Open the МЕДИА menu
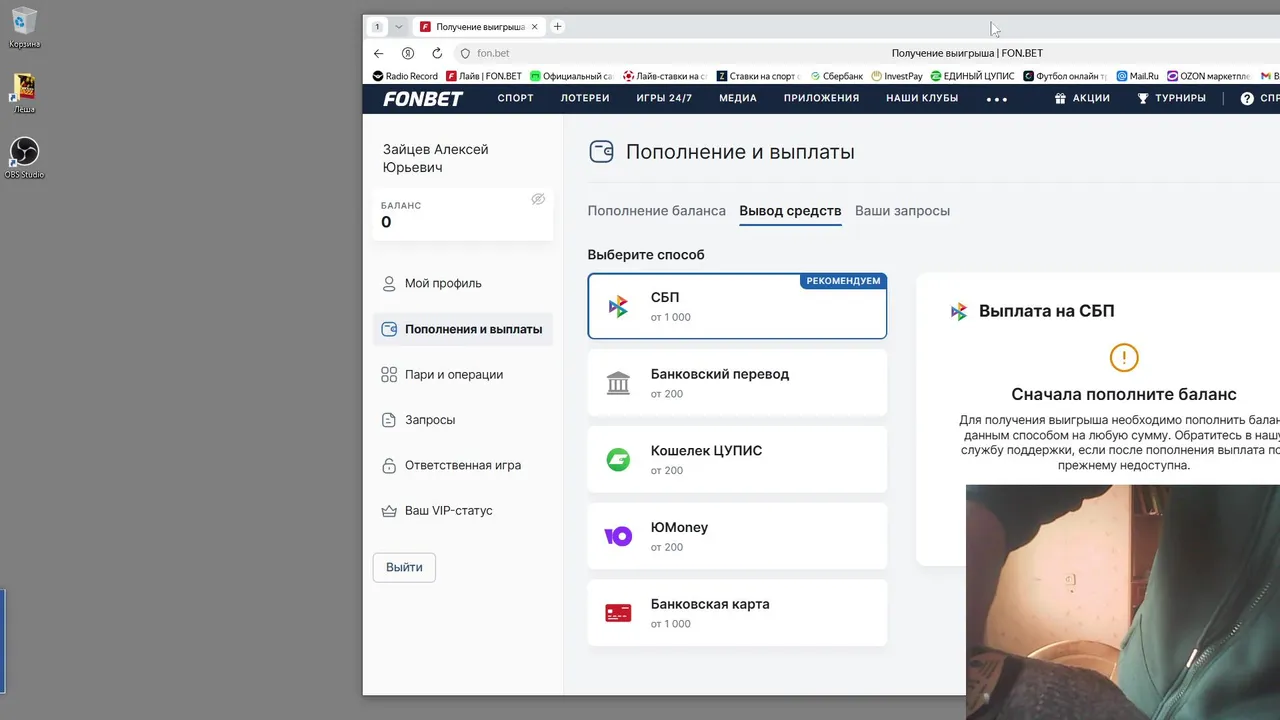This screenshot has height=720, width=1280. coord(738,98)
